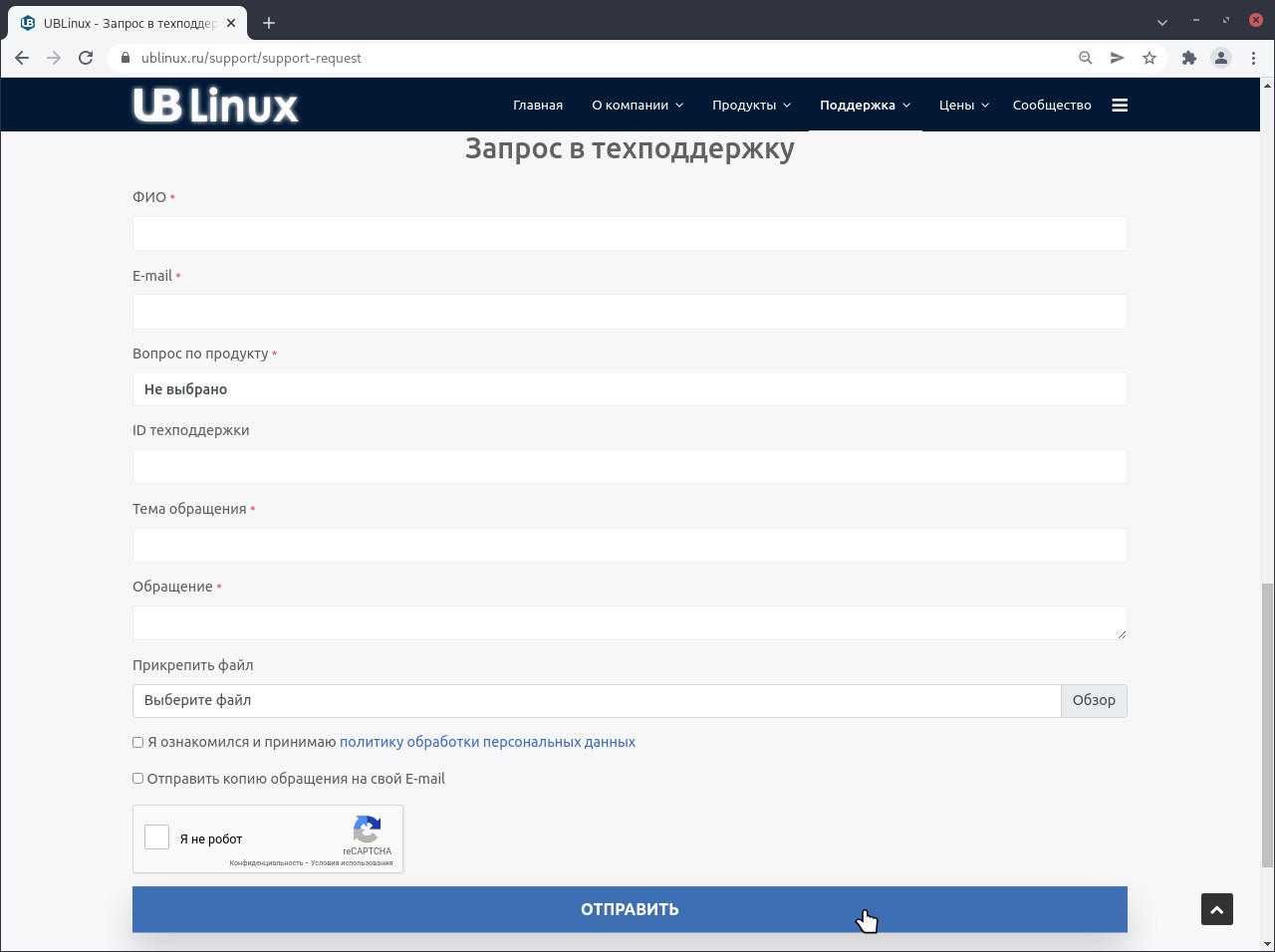
Task: Open the browser profile avatar
Action: [x=1221, y=58]
